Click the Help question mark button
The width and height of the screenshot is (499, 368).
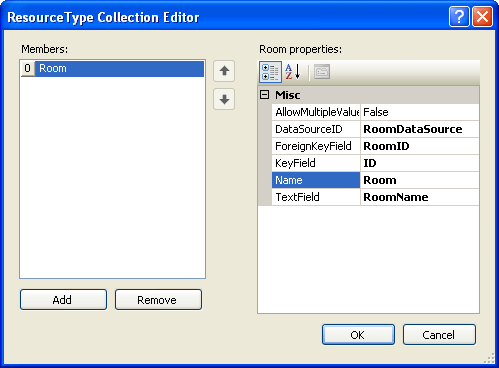pyautogui.click(x=459, y=16)
